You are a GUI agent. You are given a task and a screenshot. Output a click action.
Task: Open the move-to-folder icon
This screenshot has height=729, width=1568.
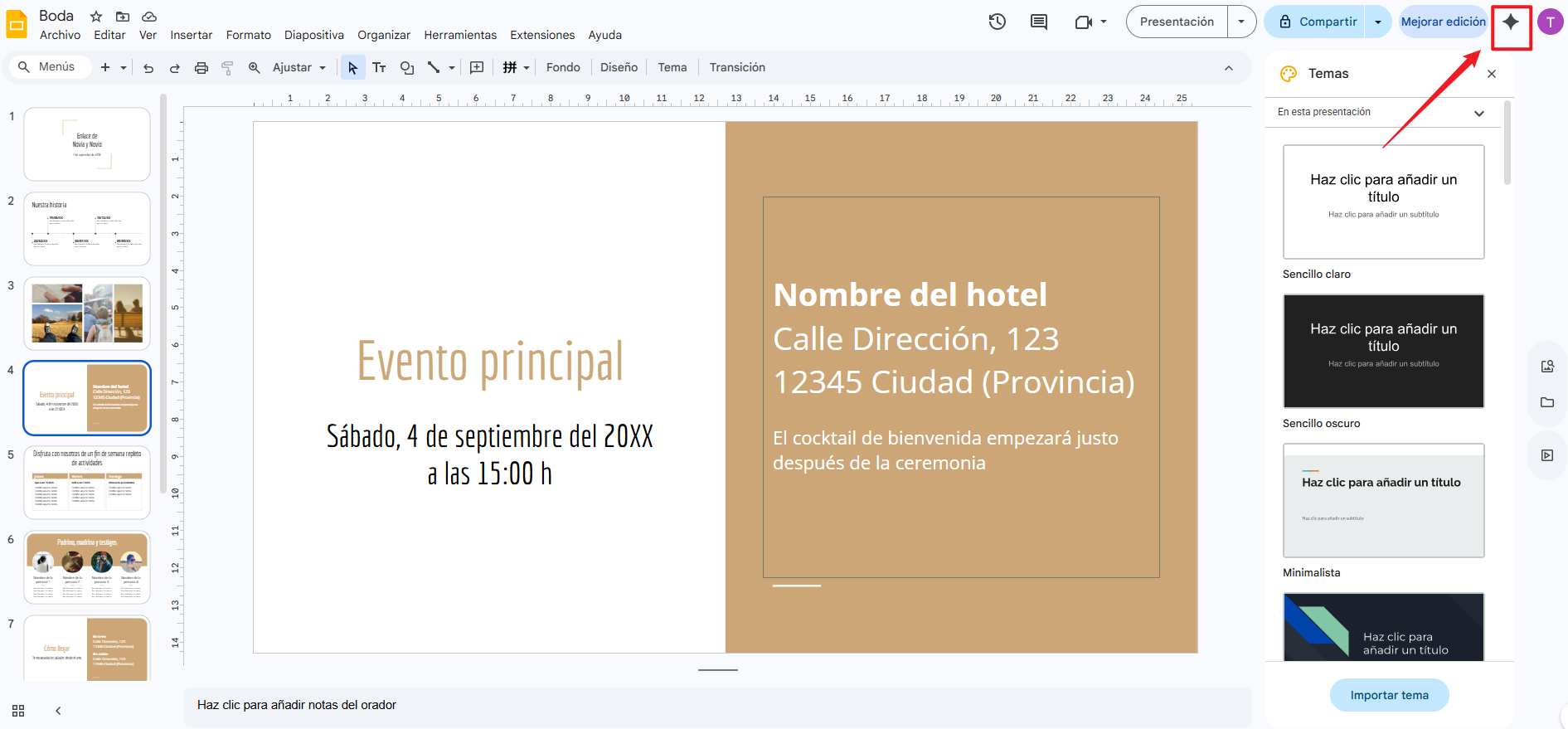click(123, 17)
